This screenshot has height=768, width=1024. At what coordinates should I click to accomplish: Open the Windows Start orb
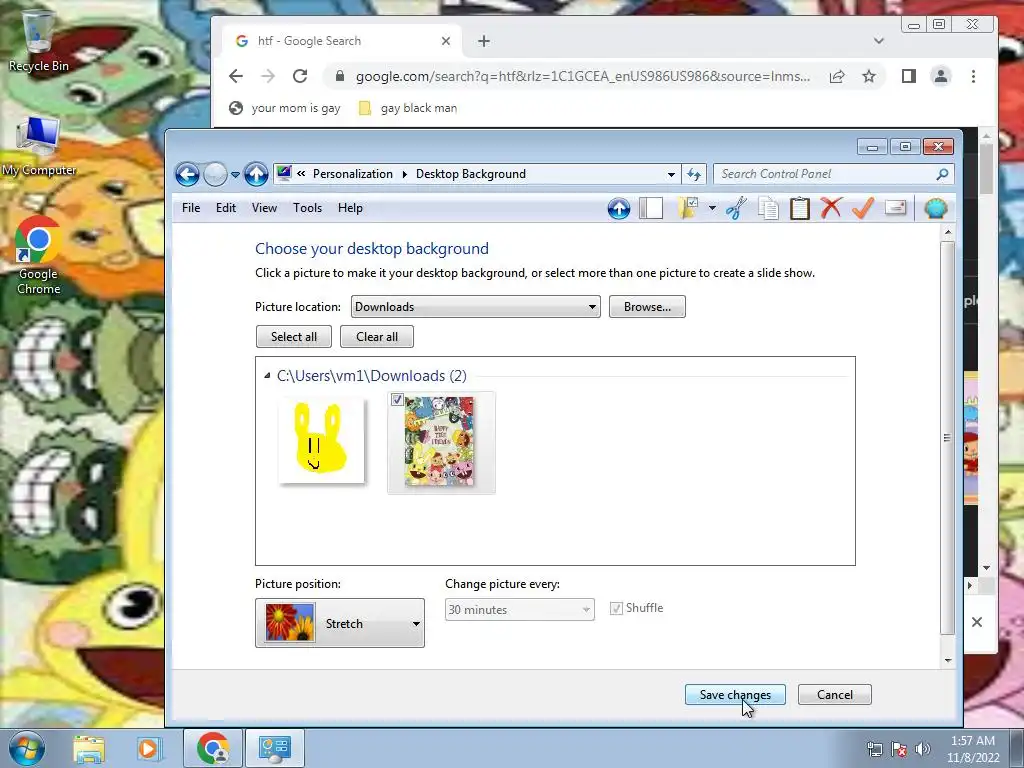[27, 748]
